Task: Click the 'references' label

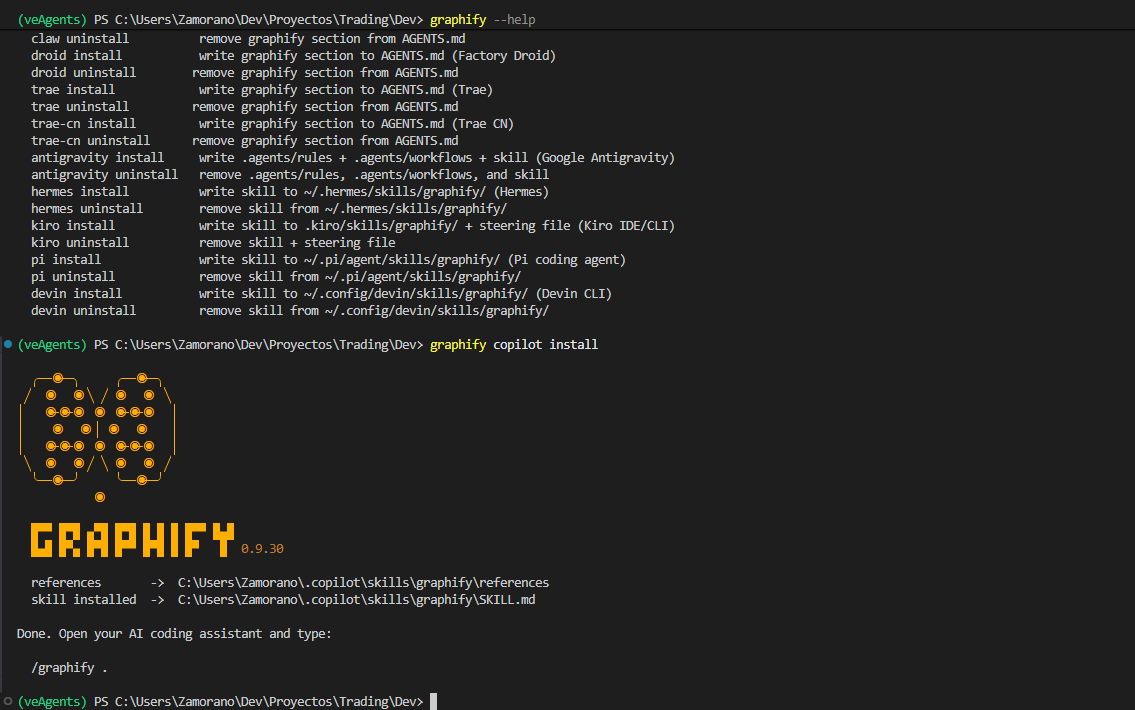Action: [66, 583]
